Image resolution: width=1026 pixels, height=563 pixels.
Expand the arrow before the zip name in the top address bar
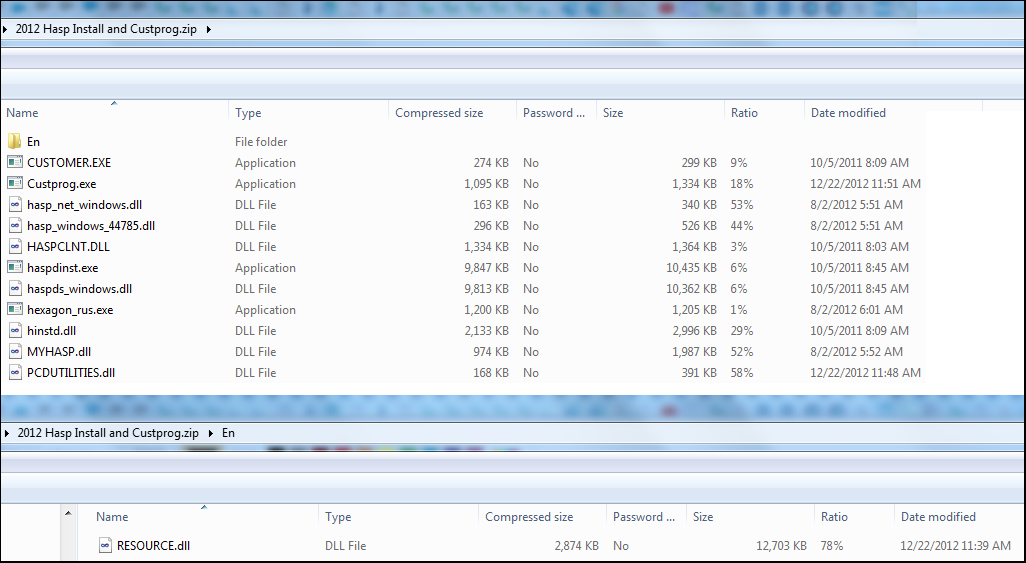click(5, 29)
